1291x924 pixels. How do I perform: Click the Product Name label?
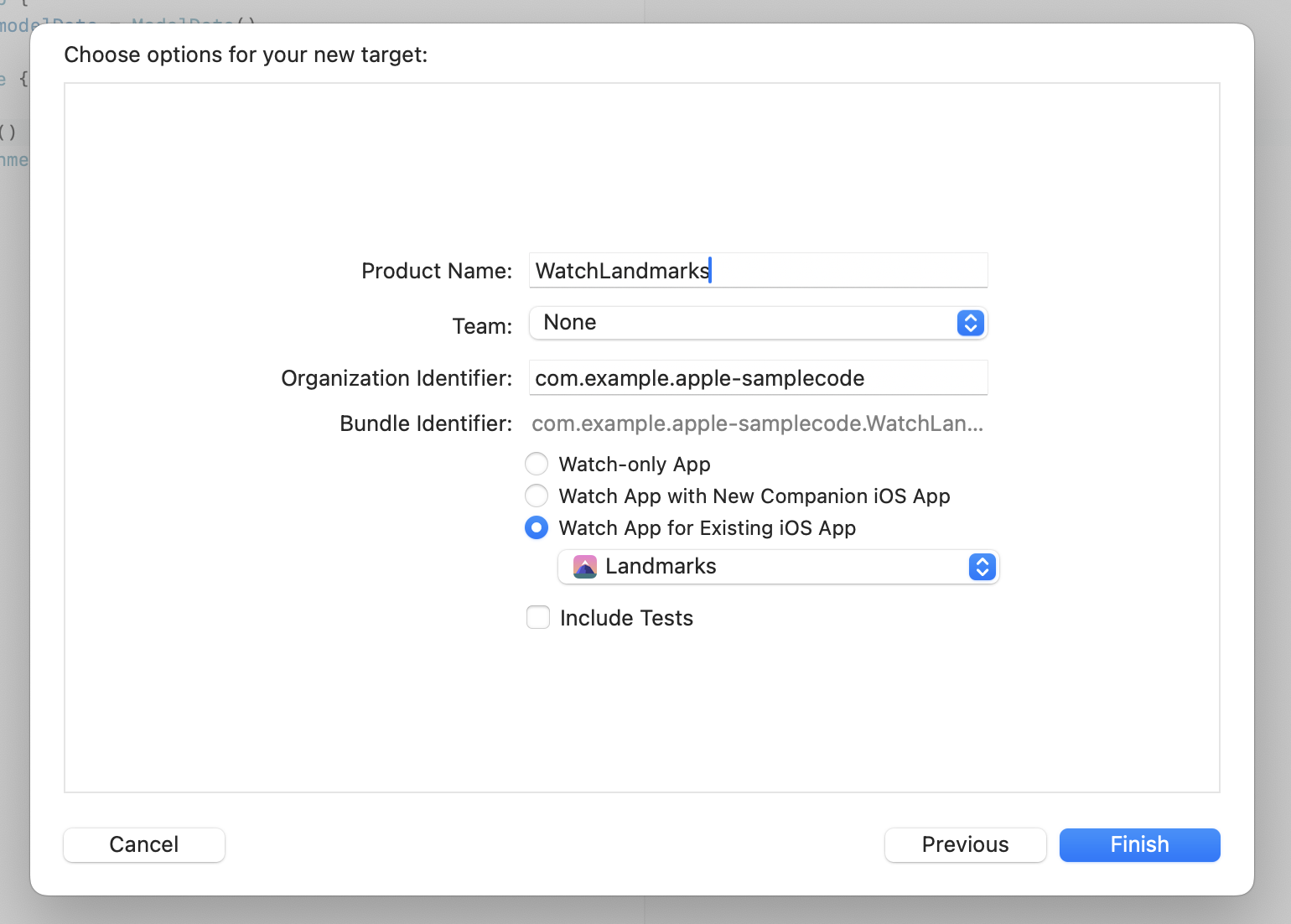tap(436, 271)
